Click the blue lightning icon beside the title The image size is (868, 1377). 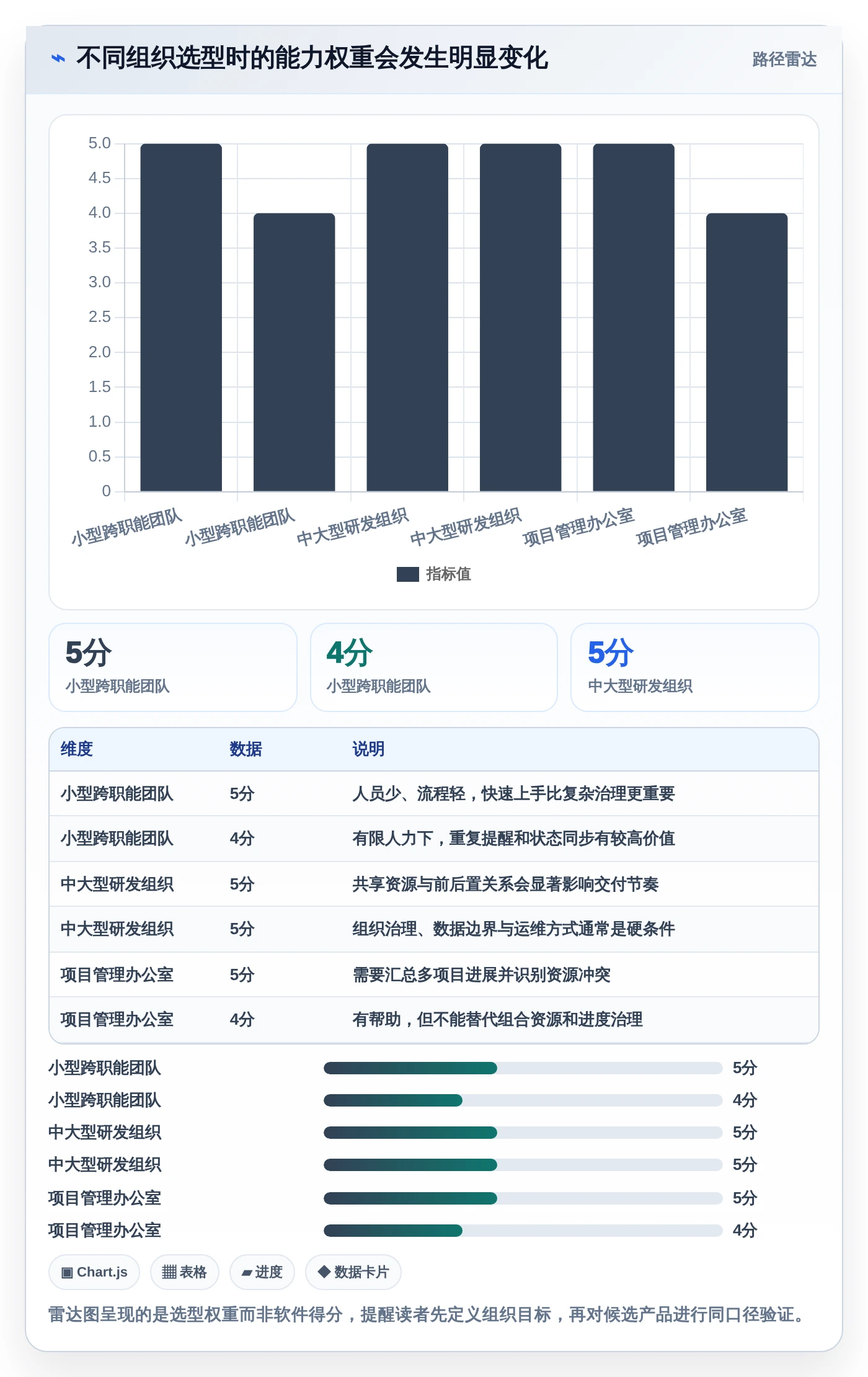(x=58, y=58)
